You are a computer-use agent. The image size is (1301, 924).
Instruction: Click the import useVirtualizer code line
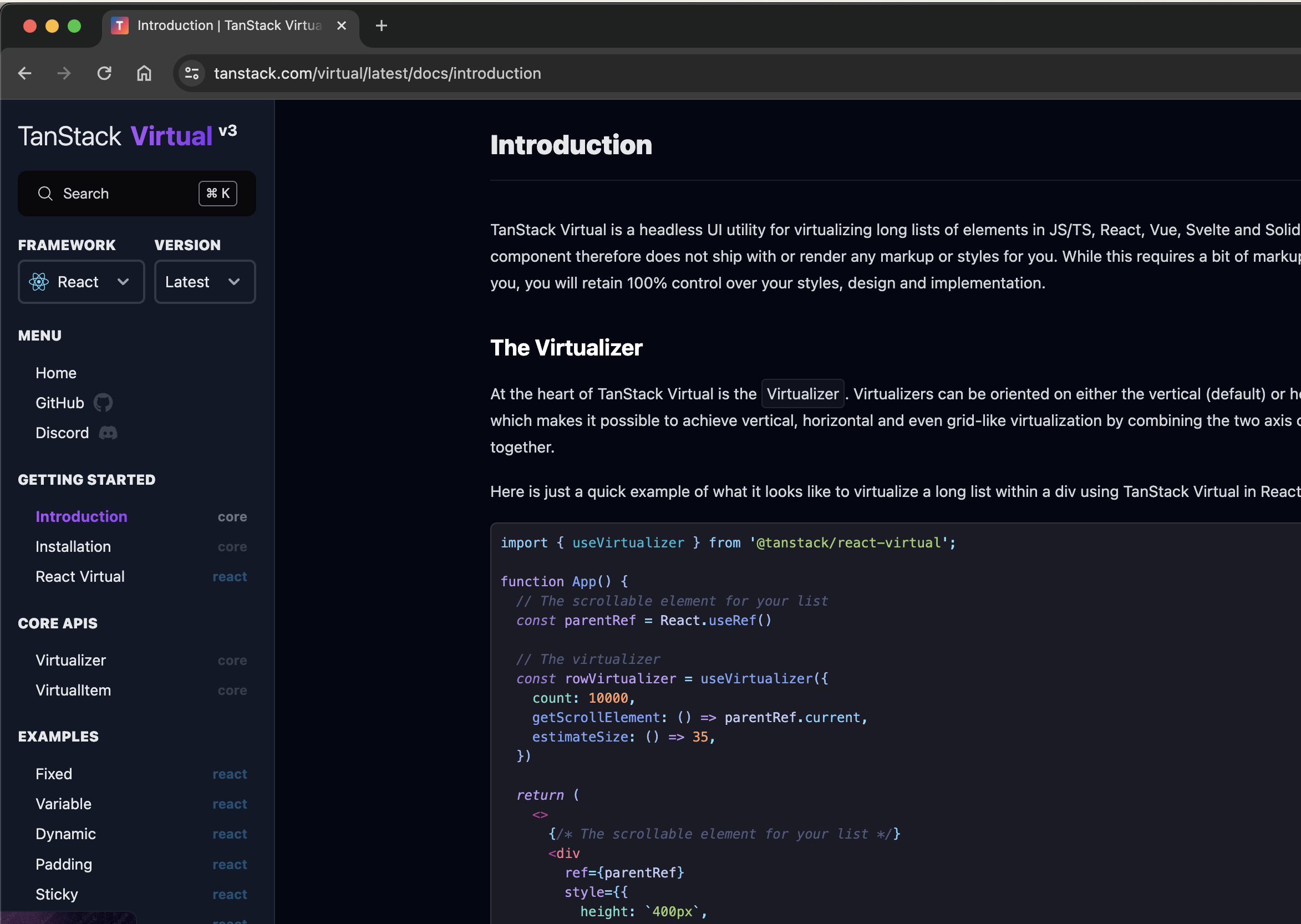pos(728,543)
